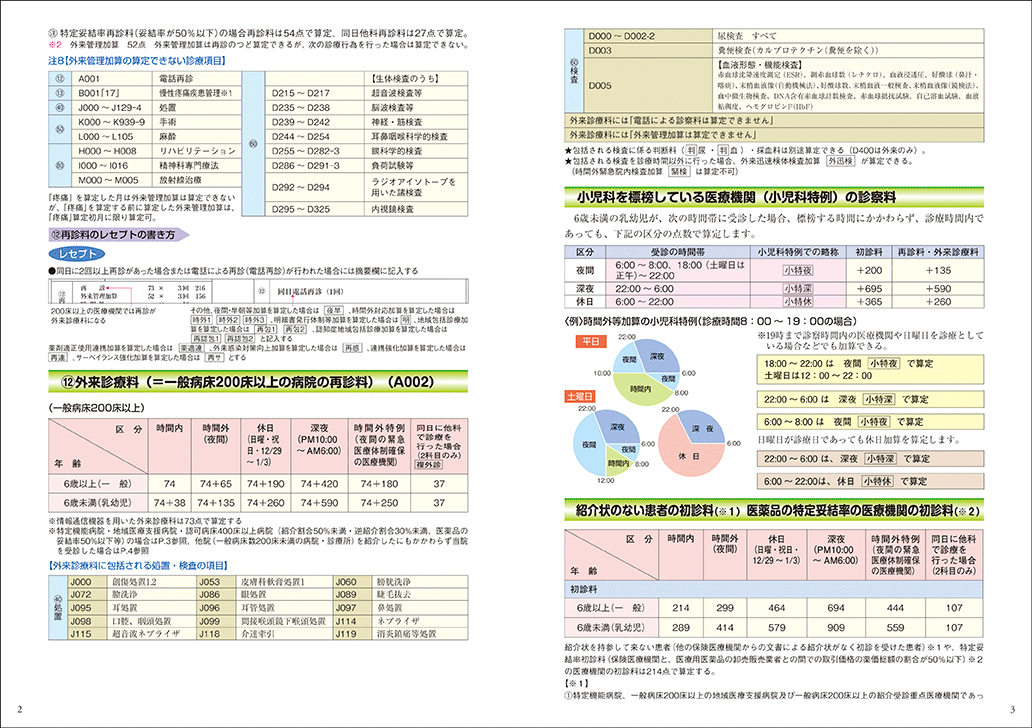Click the 消炎鎮痛等処置 cell

point(421,633)
